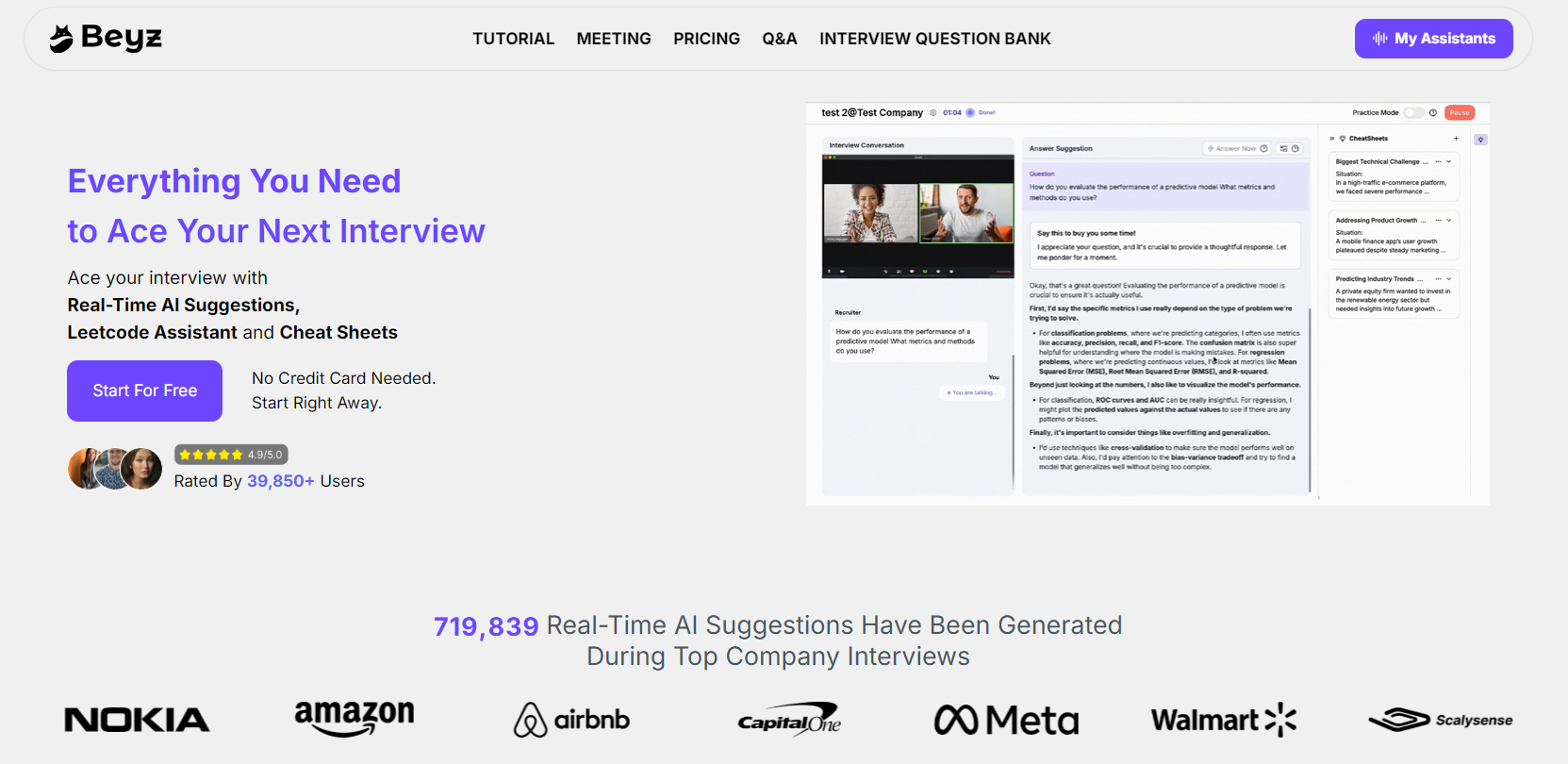Add a new cheat sheet with plus icon

(1456, 139)
